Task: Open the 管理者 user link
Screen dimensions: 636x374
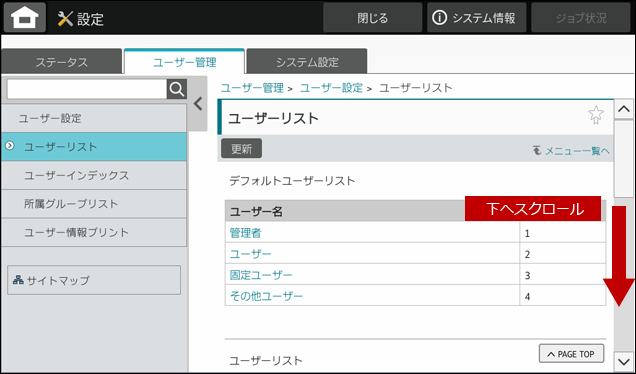Action: pos(245,233)
